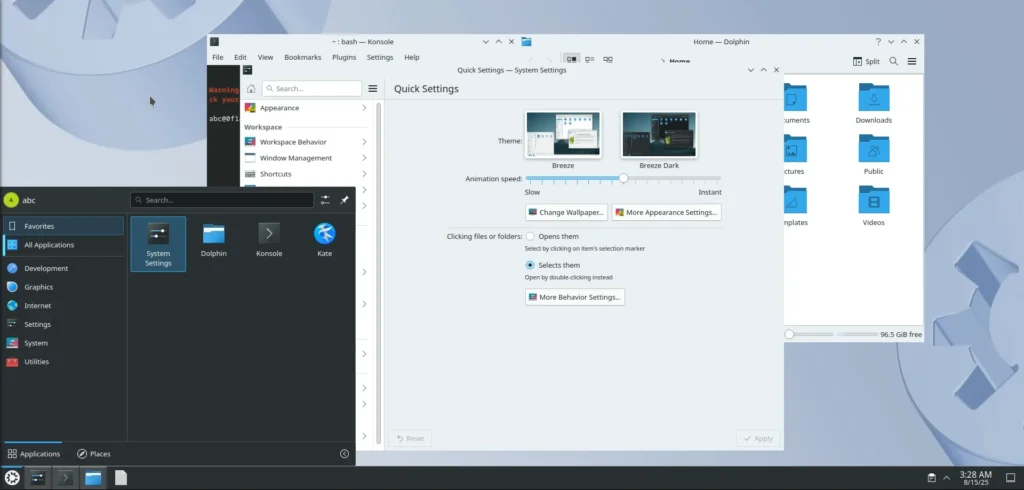Open the clock showing 3:28 AM
The width and height of the screenshot is (1024, 490).
tap(976, 478)
